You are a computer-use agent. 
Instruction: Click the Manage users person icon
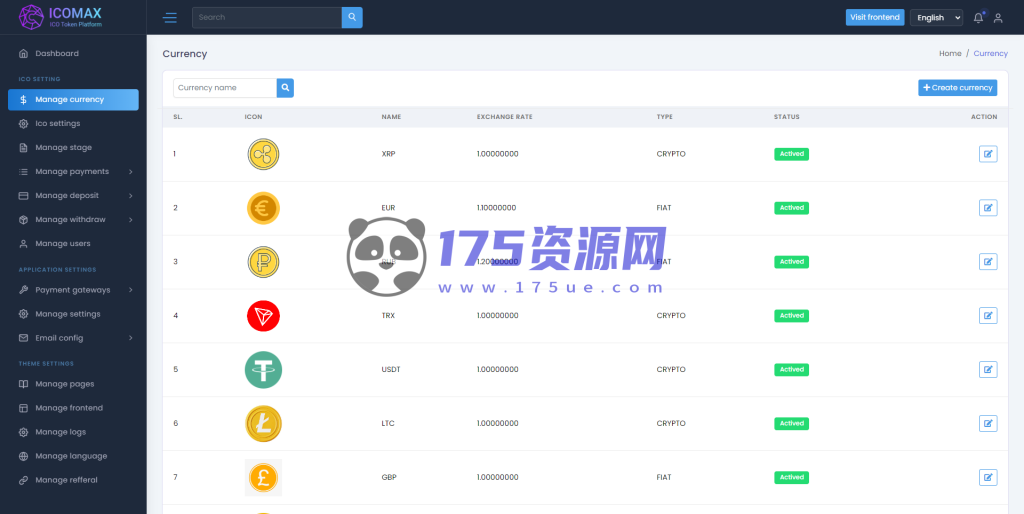click(x=24, y=244)
